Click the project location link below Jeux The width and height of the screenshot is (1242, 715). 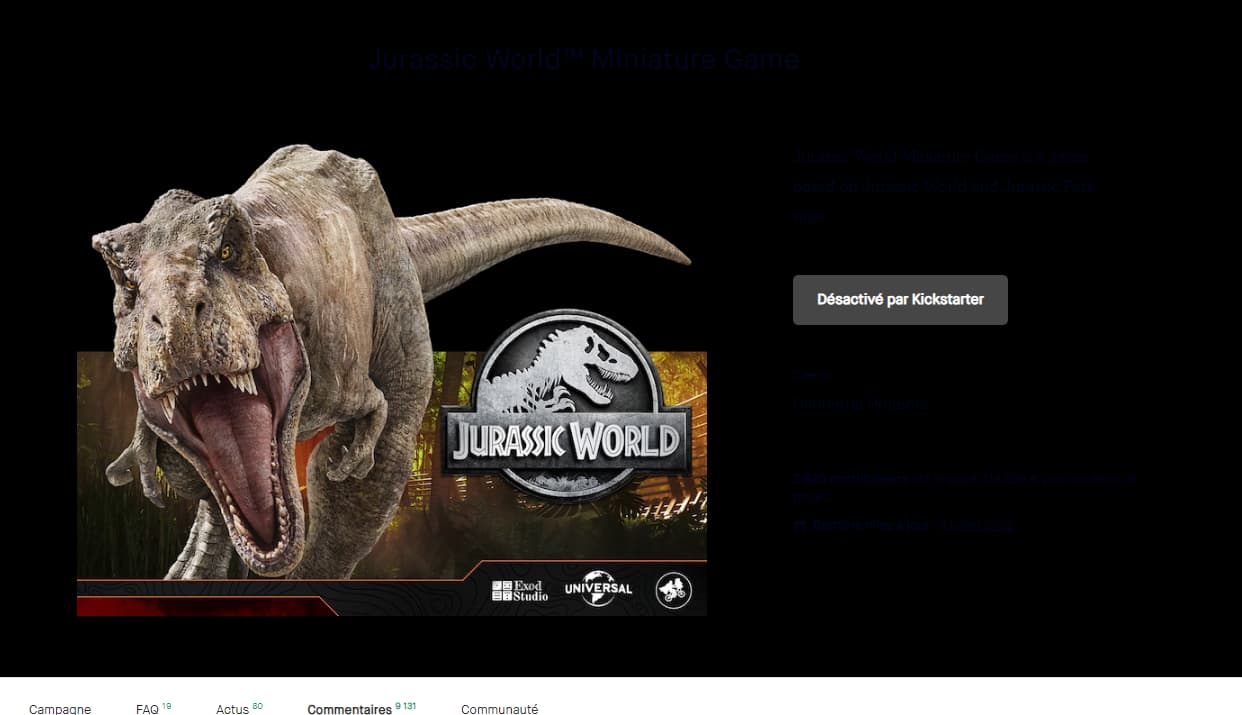point(861,404)
